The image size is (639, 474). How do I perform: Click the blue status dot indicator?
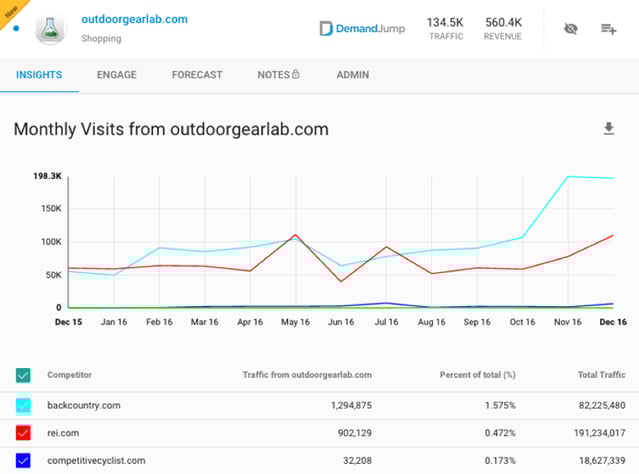(x=16, y=29)
